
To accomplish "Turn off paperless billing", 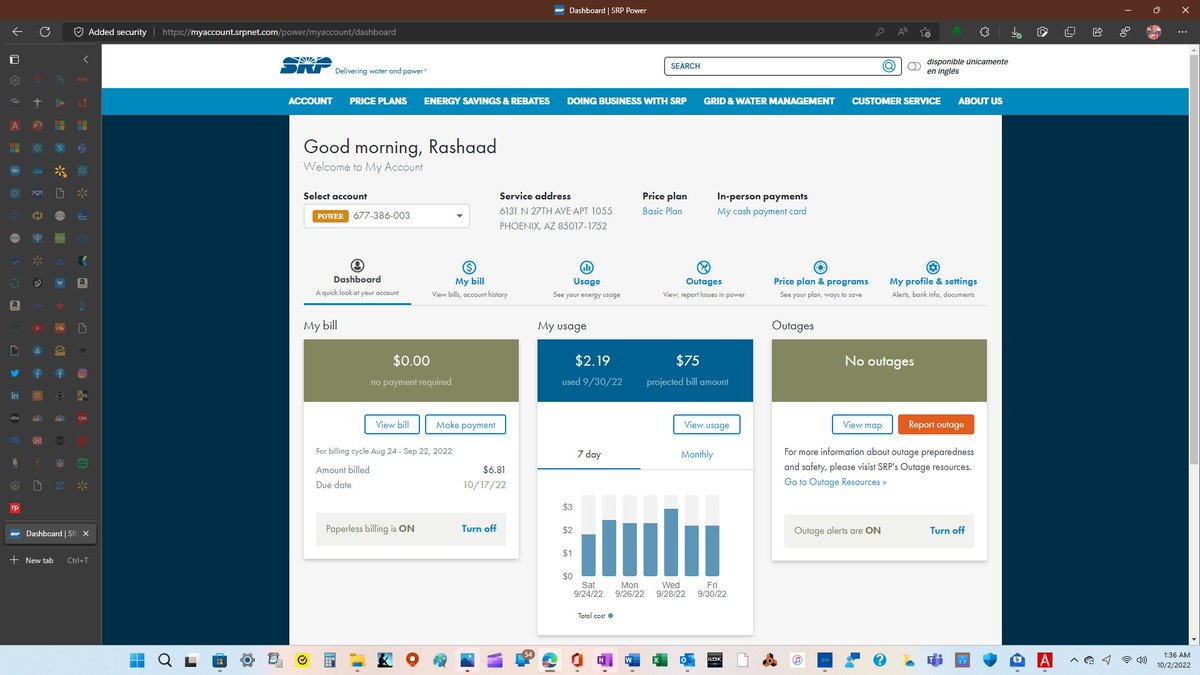I will point(478,528).
